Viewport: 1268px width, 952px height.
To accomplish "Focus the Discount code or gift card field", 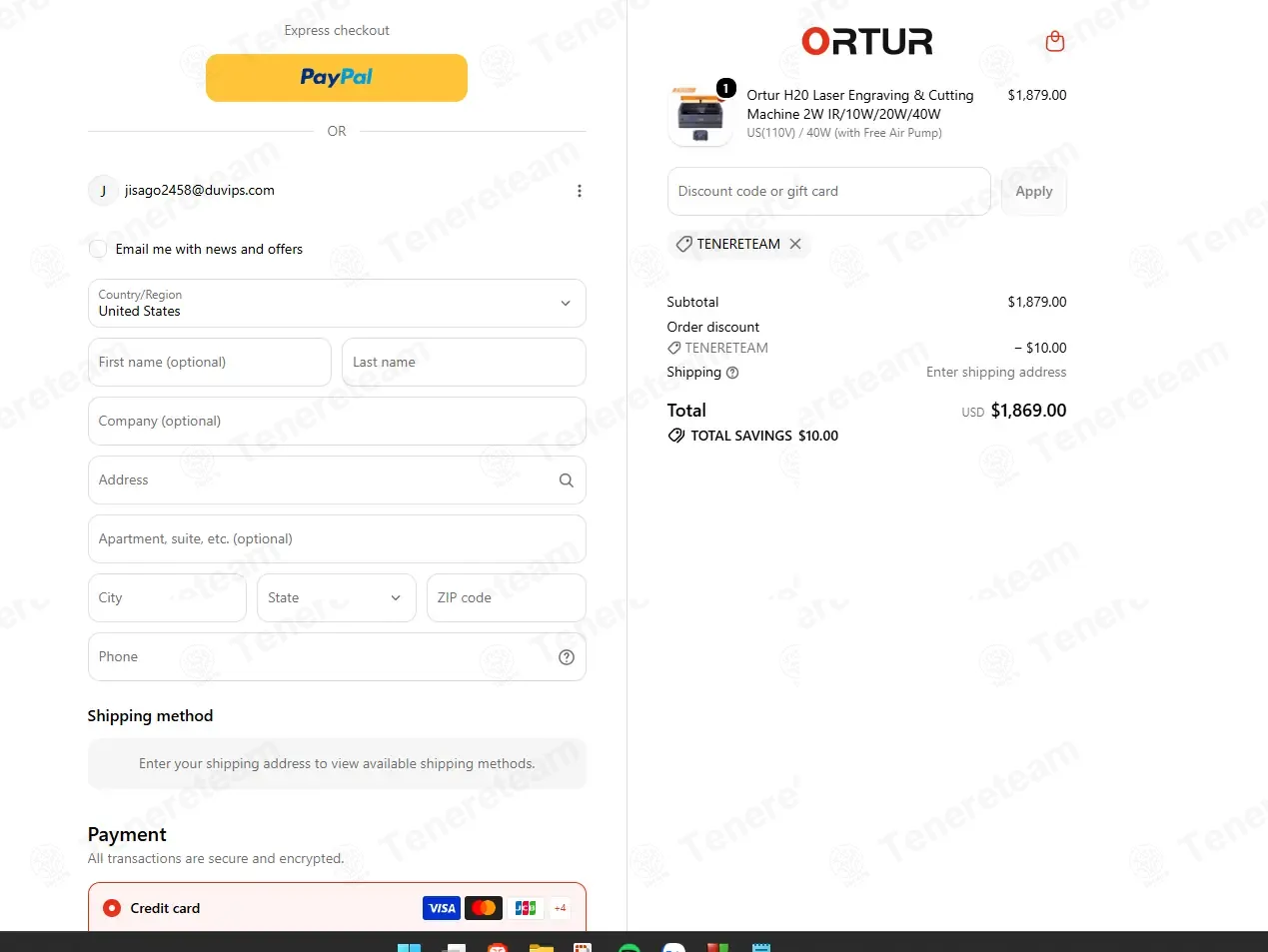I will [829, 191].
